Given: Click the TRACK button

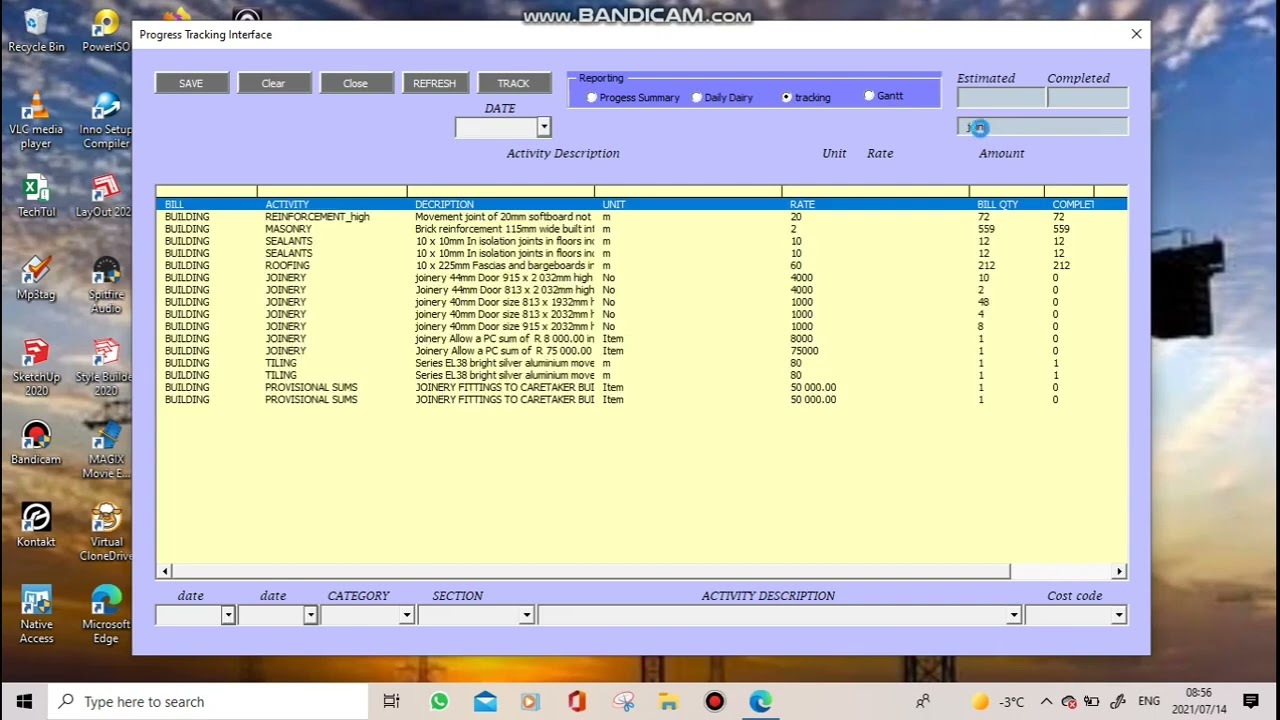Looking at the screenshot, I should [514, 83].
